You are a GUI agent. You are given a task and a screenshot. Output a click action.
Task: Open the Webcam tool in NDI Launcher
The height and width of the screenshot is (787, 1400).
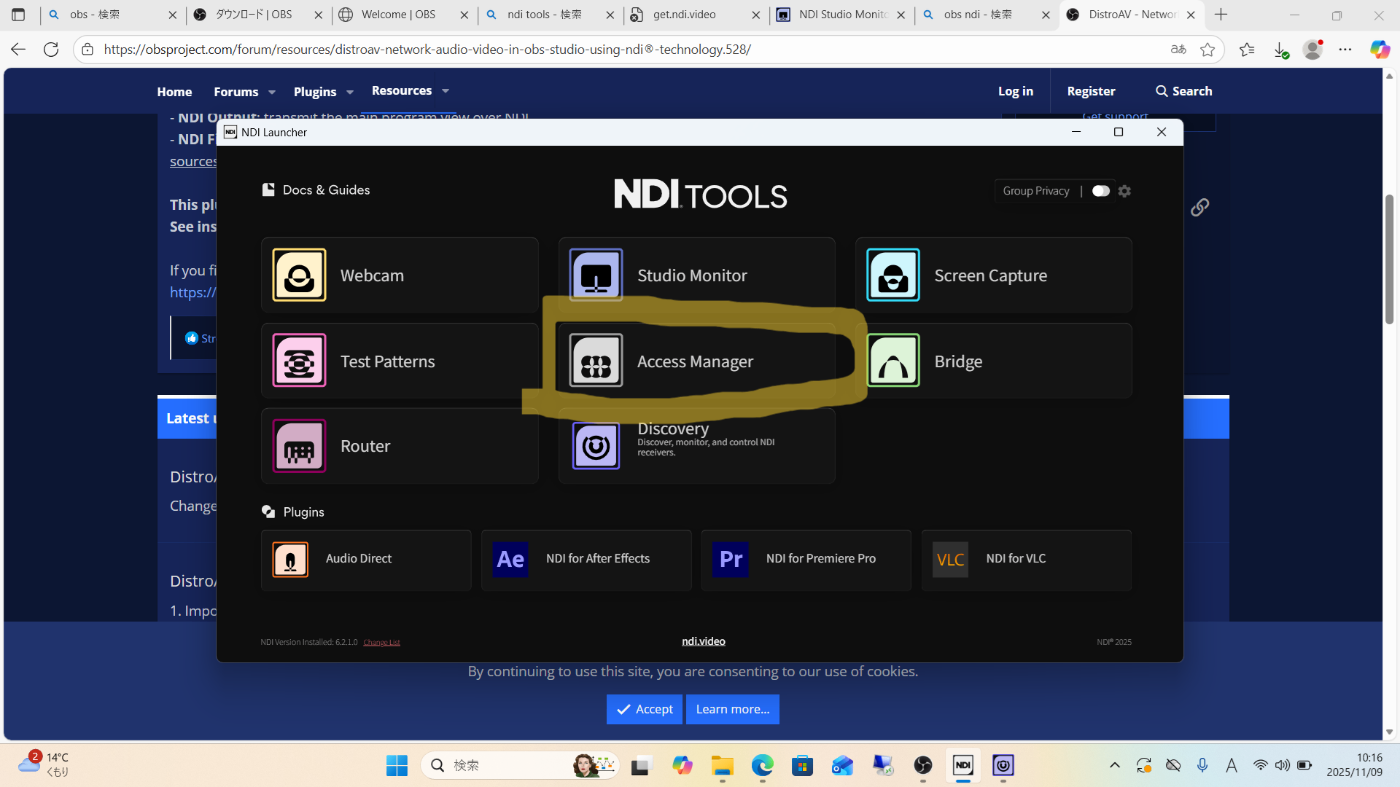click(400, 275)
